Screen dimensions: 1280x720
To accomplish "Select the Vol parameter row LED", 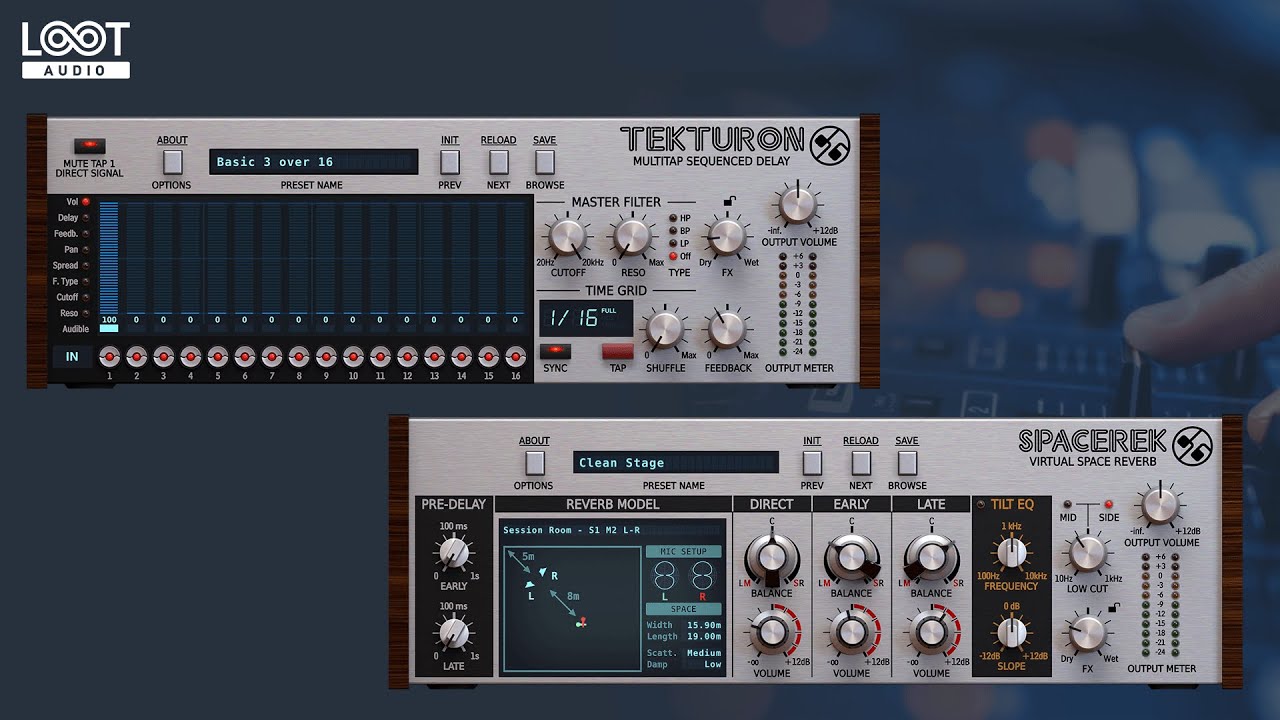I will tap(85, 202).
